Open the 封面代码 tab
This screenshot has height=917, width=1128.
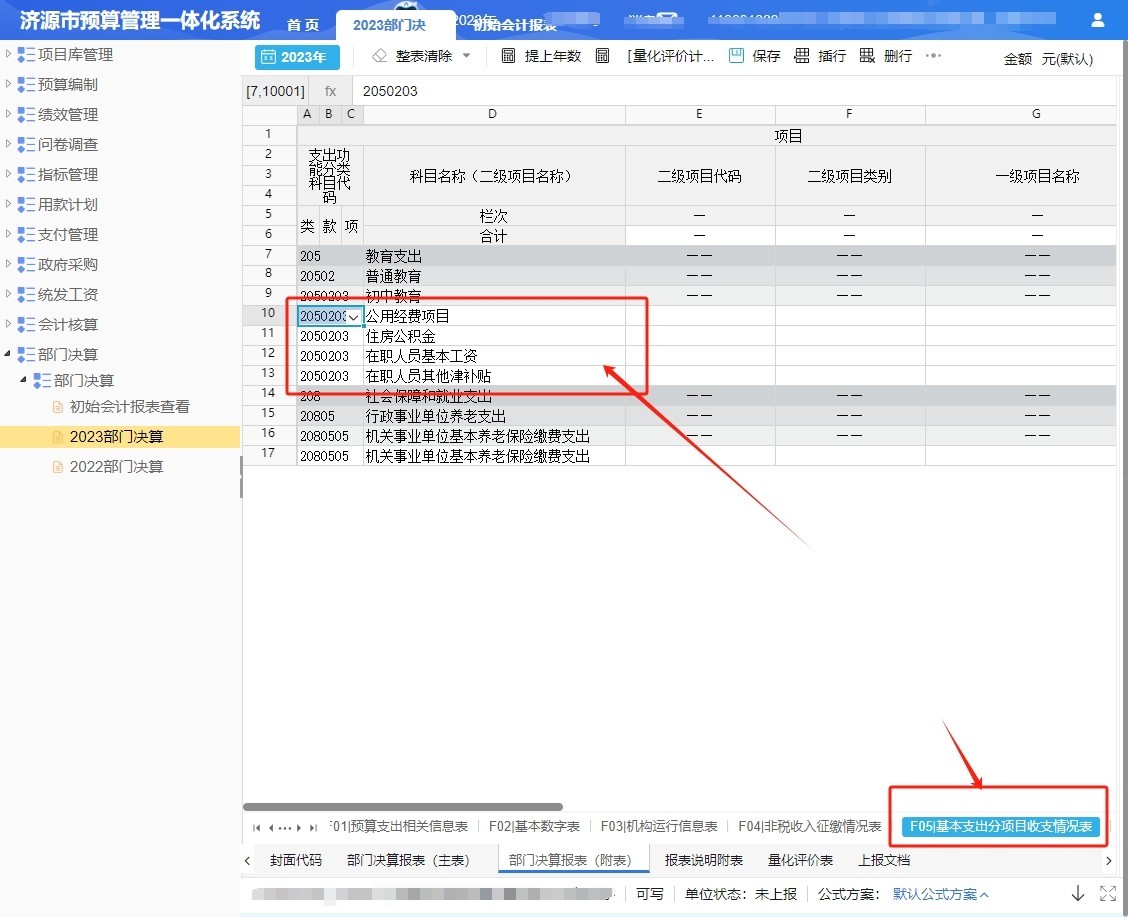[x=296, y=860]
